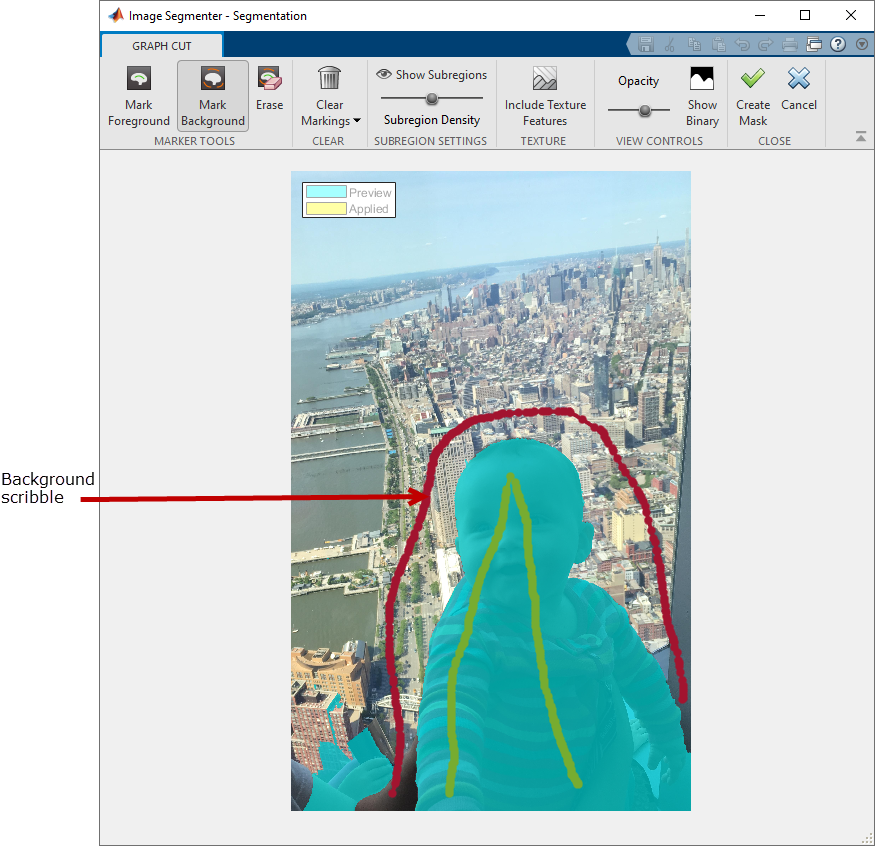Viewport: 875px width, 846px height.
Task: Maximize the Image Segmenter window
Action: [x=805, y=15]
